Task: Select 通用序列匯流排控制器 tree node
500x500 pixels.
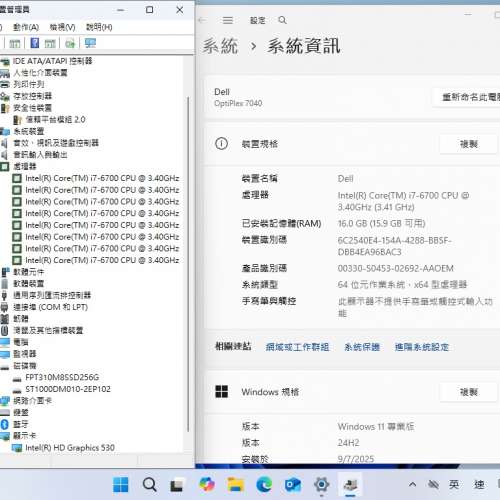Action: 52,295
